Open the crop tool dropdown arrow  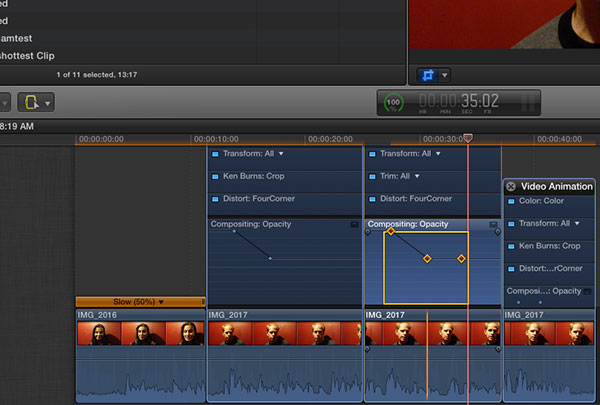pyautogui.click(x=445, y=75)
